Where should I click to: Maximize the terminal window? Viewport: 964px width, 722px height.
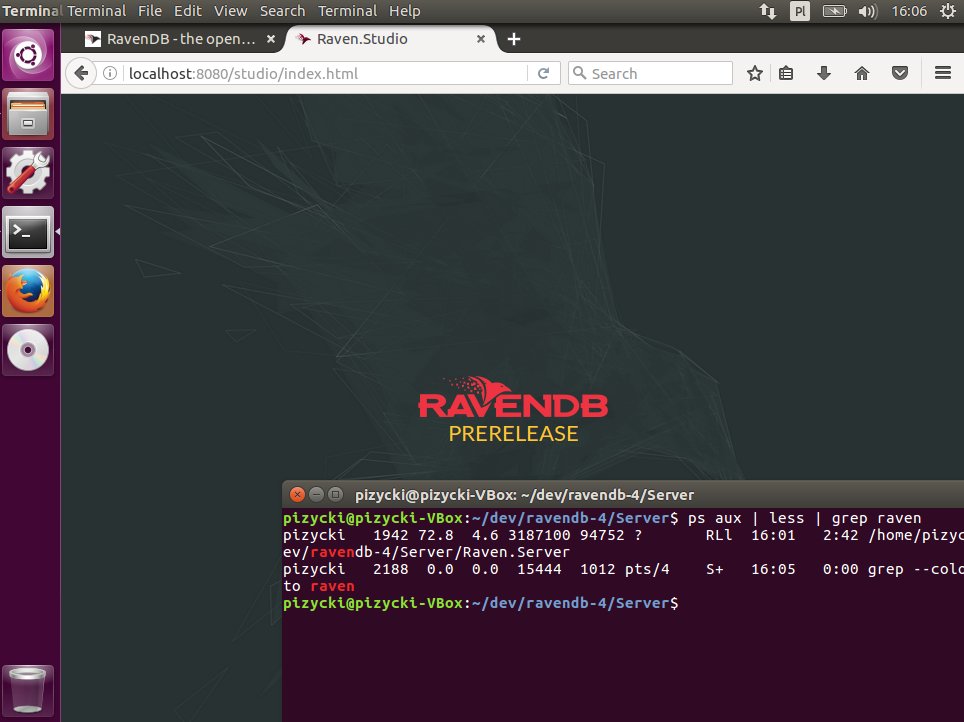[x=335, y=494]
